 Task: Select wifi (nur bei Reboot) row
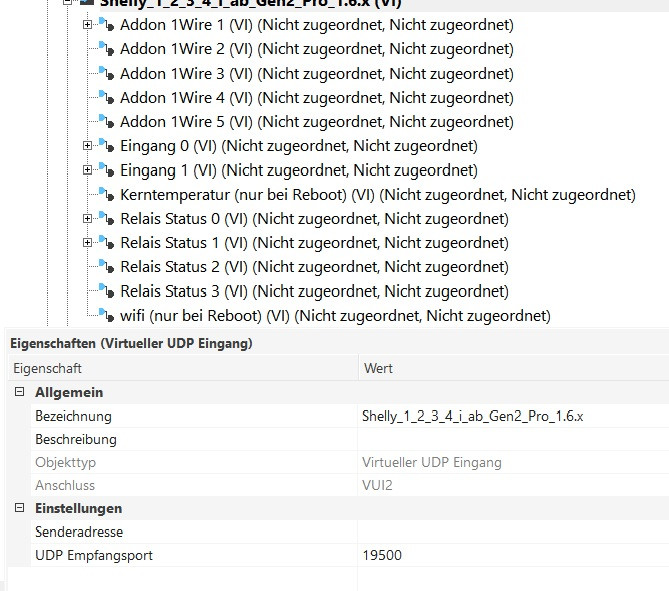coord(335,316)
